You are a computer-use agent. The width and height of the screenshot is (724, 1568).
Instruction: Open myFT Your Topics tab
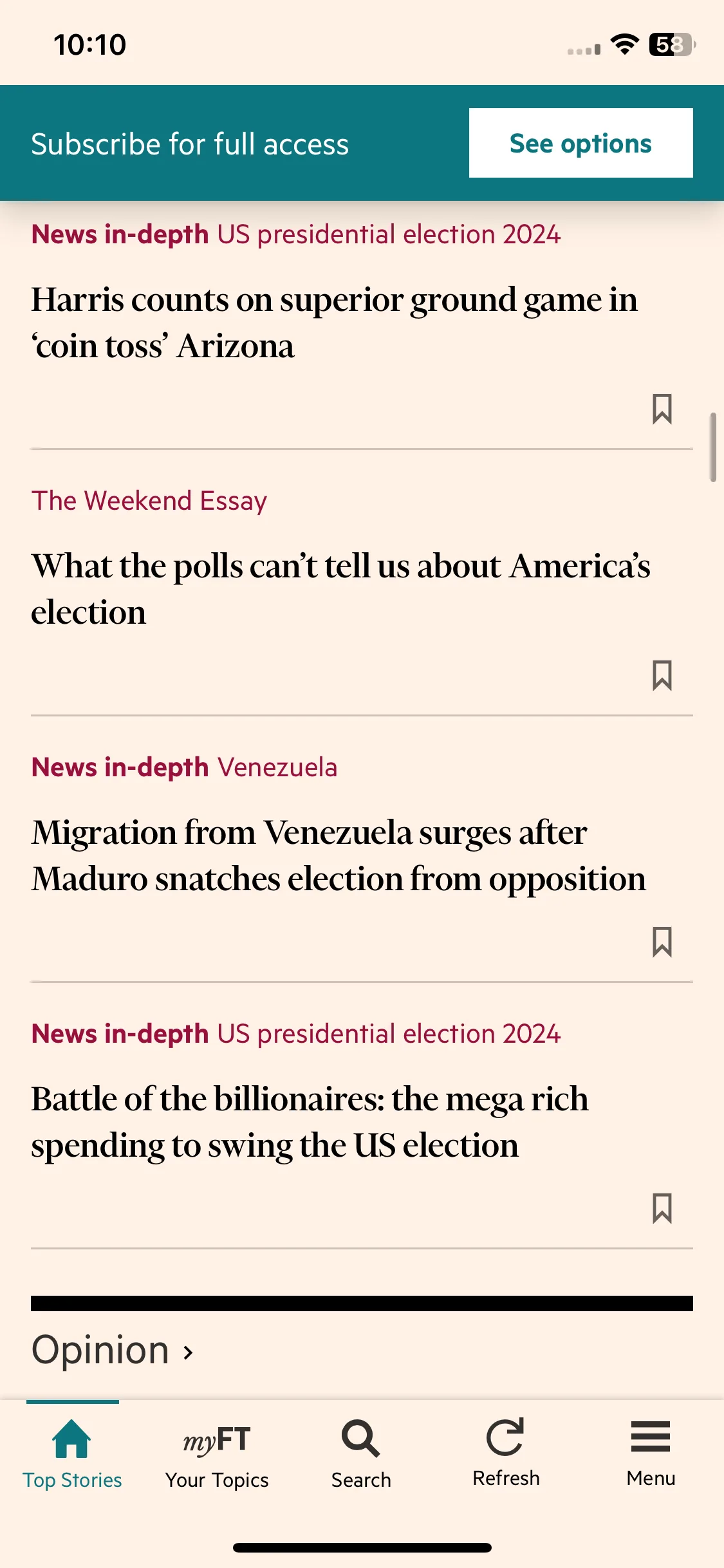pos(217,1455)
